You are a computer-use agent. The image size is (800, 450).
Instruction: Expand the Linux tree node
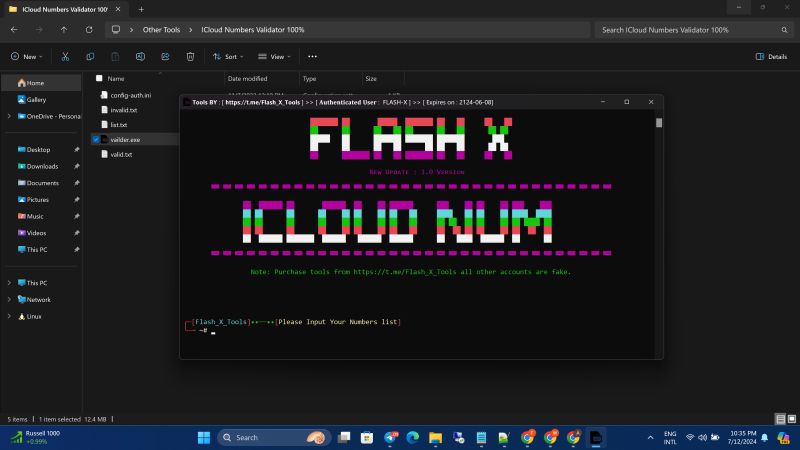click(x=9, y=316)
